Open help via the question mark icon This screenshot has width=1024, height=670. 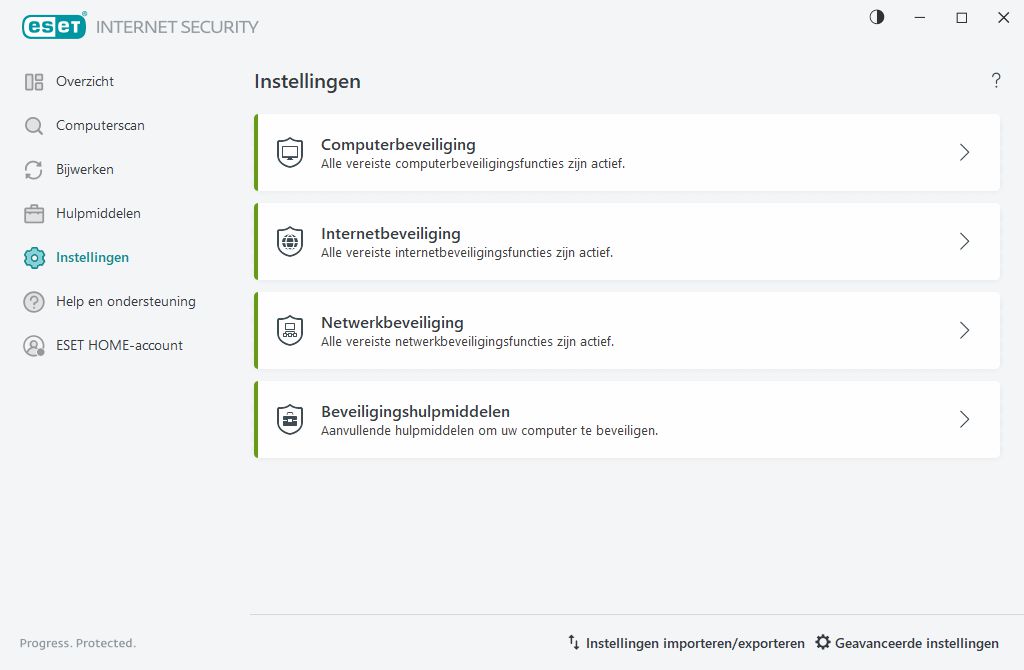click(996, 81)
